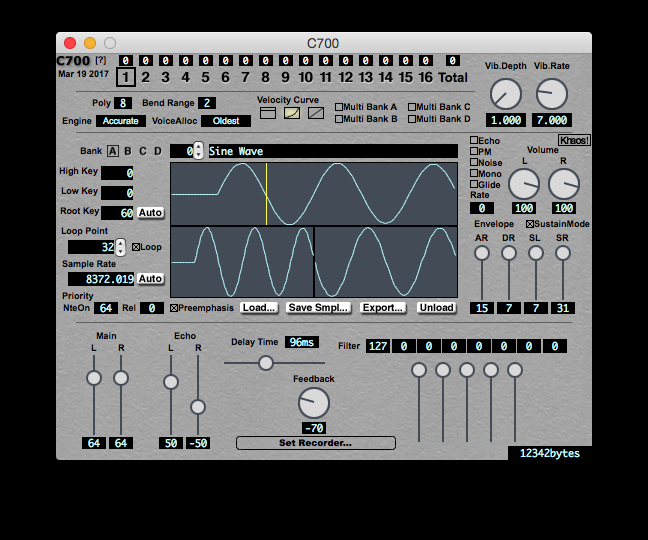648x540 pixels.
Task: Click the Feedback knob
Action: (313, 403)
